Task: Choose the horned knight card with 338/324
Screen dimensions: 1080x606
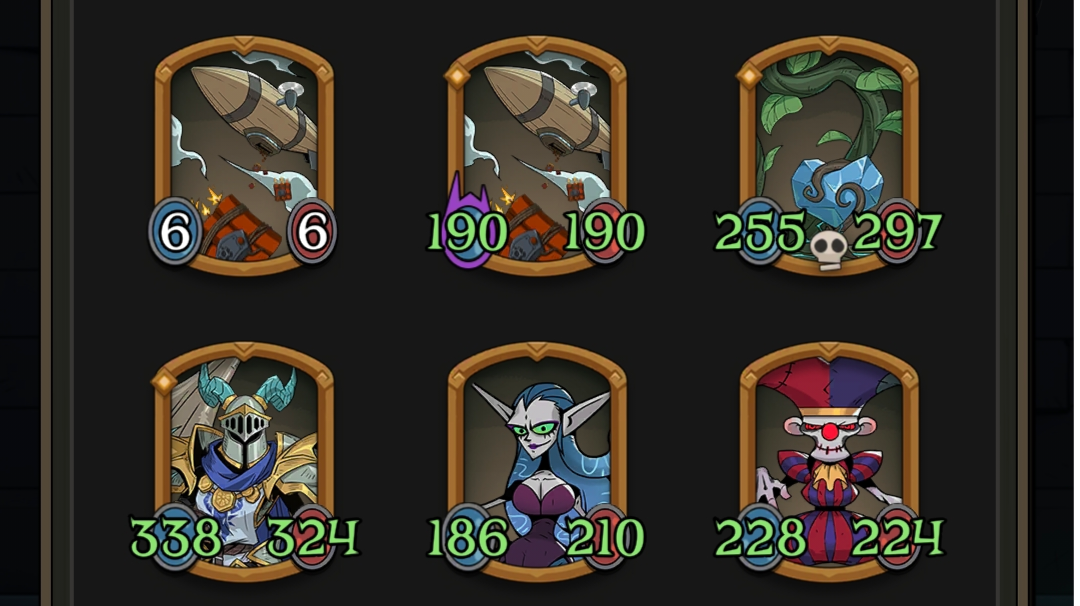Action: 244,462
